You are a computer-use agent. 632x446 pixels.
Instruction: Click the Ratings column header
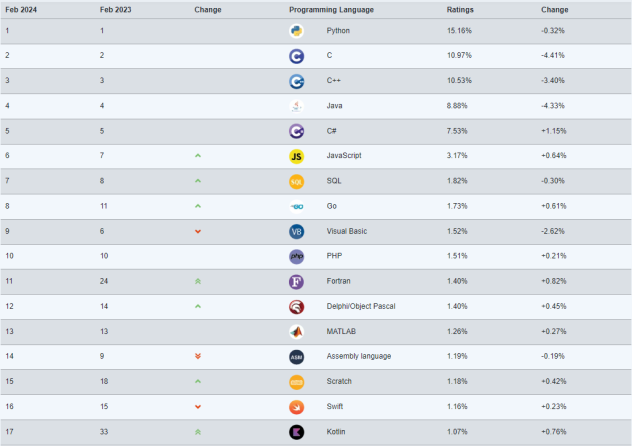click(x=460, y=8)
